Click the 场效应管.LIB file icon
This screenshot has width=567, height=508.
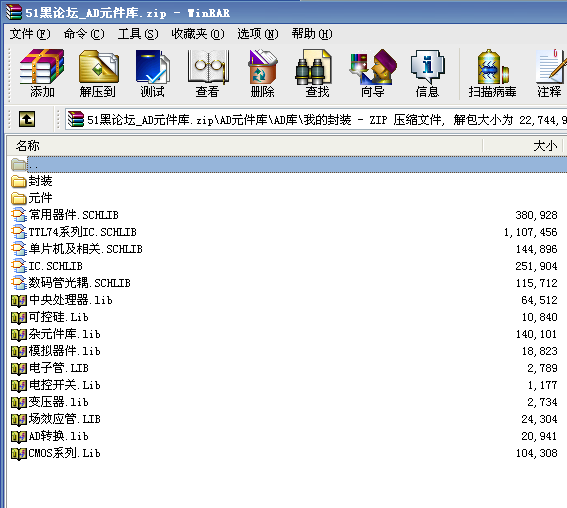(19, 419)
